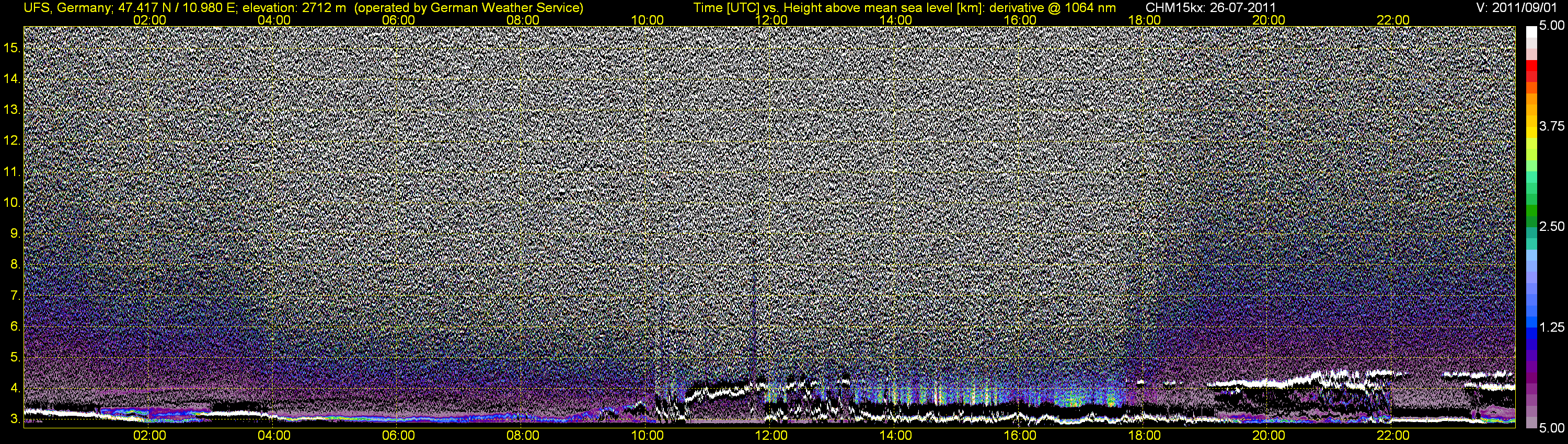Click the height axis label "10."
Image resolution: width=1568 pixels, height=444 pixels.
tap(11, 203)
